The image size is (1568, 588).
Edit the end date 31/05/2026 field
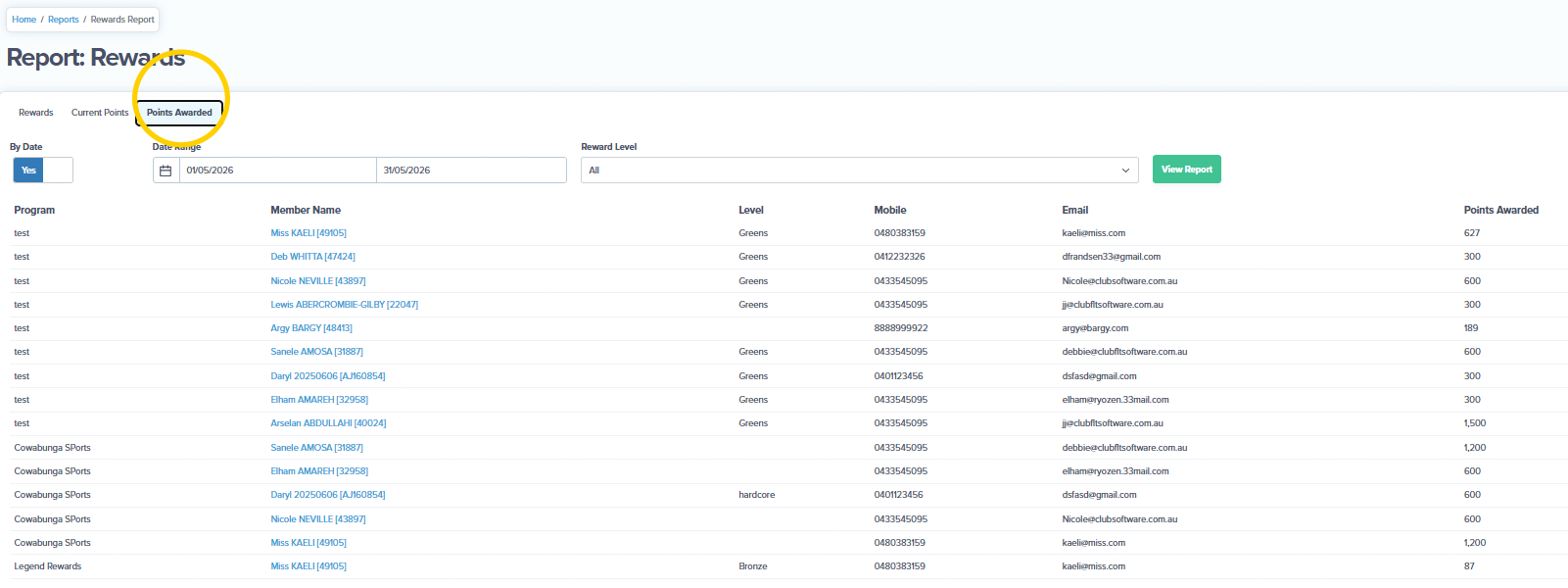click(x=471, y=171)
